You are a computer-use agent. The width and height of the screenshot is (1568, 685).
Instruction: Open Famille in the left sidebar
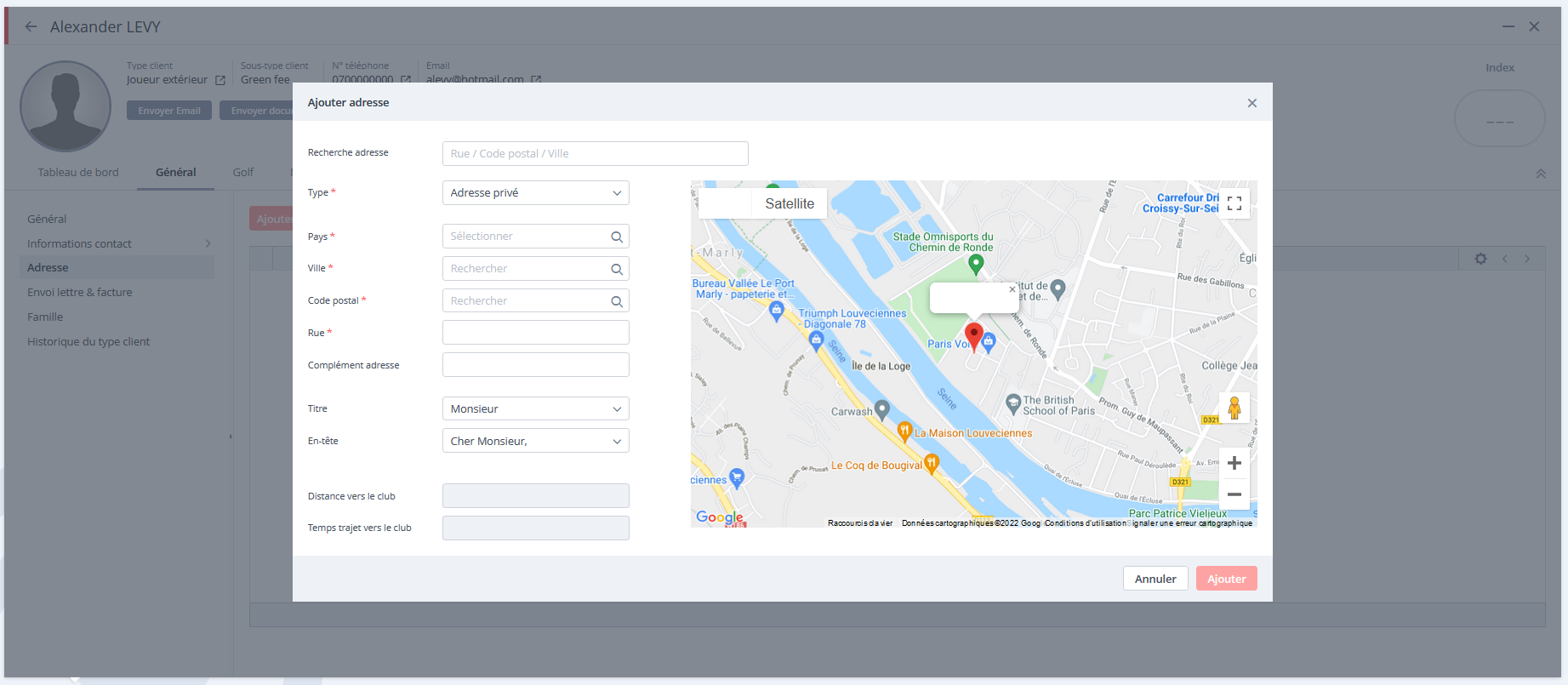pyautogui.click(x=45, y=317)
